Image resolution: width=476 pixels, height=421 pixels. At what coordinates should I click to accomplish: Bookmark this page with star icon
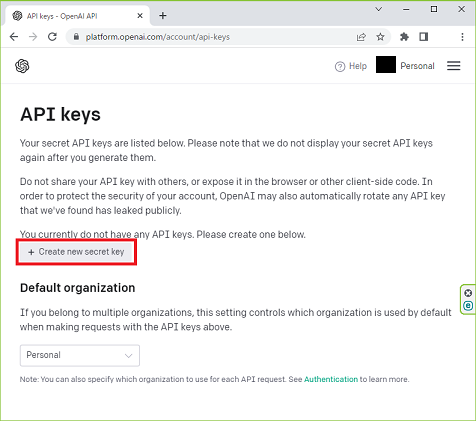pyautogui.click(x=380, y=37)
